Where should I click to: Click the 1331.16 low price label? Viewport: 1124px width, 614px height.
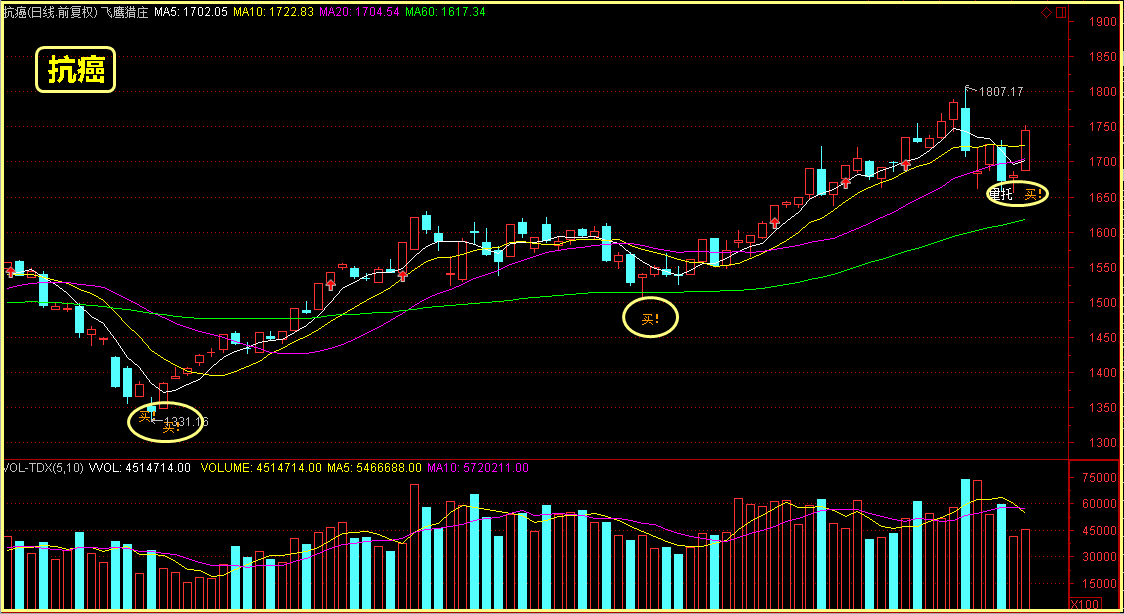click(x=186, y=422)
